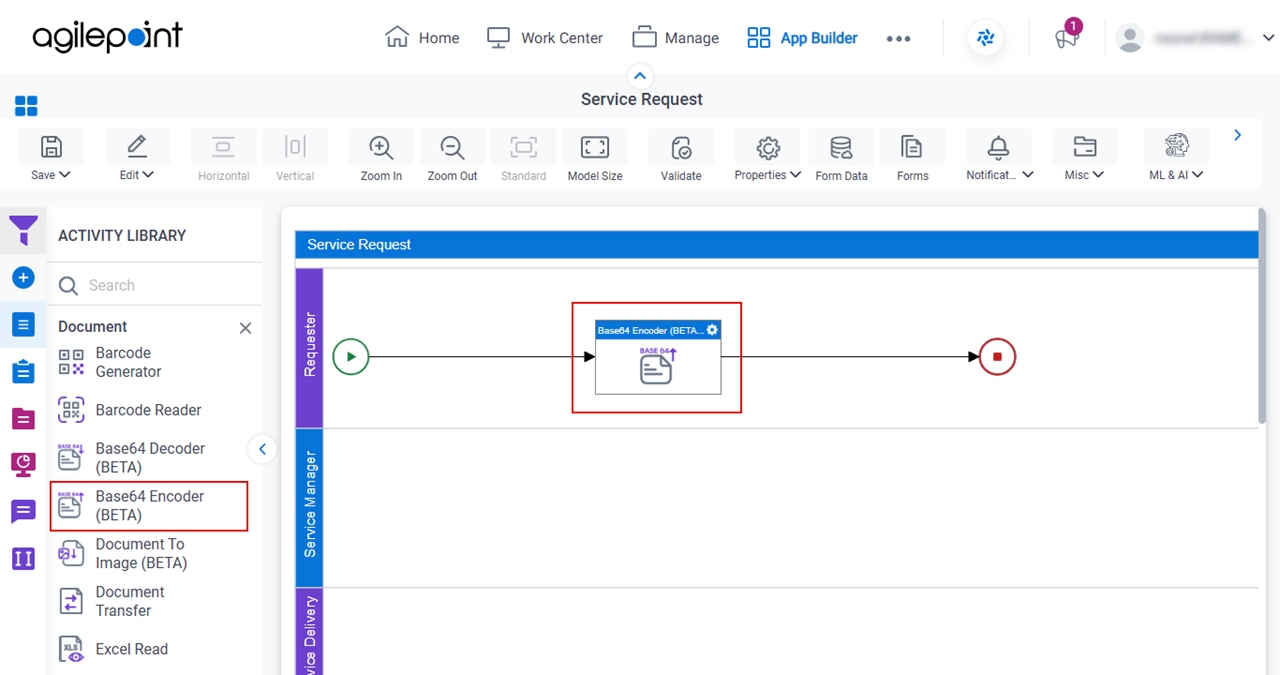Screen dimensions: 1280x675
Task: Click the AgilePoint pinwheel icon
Action: pos(986,38)
